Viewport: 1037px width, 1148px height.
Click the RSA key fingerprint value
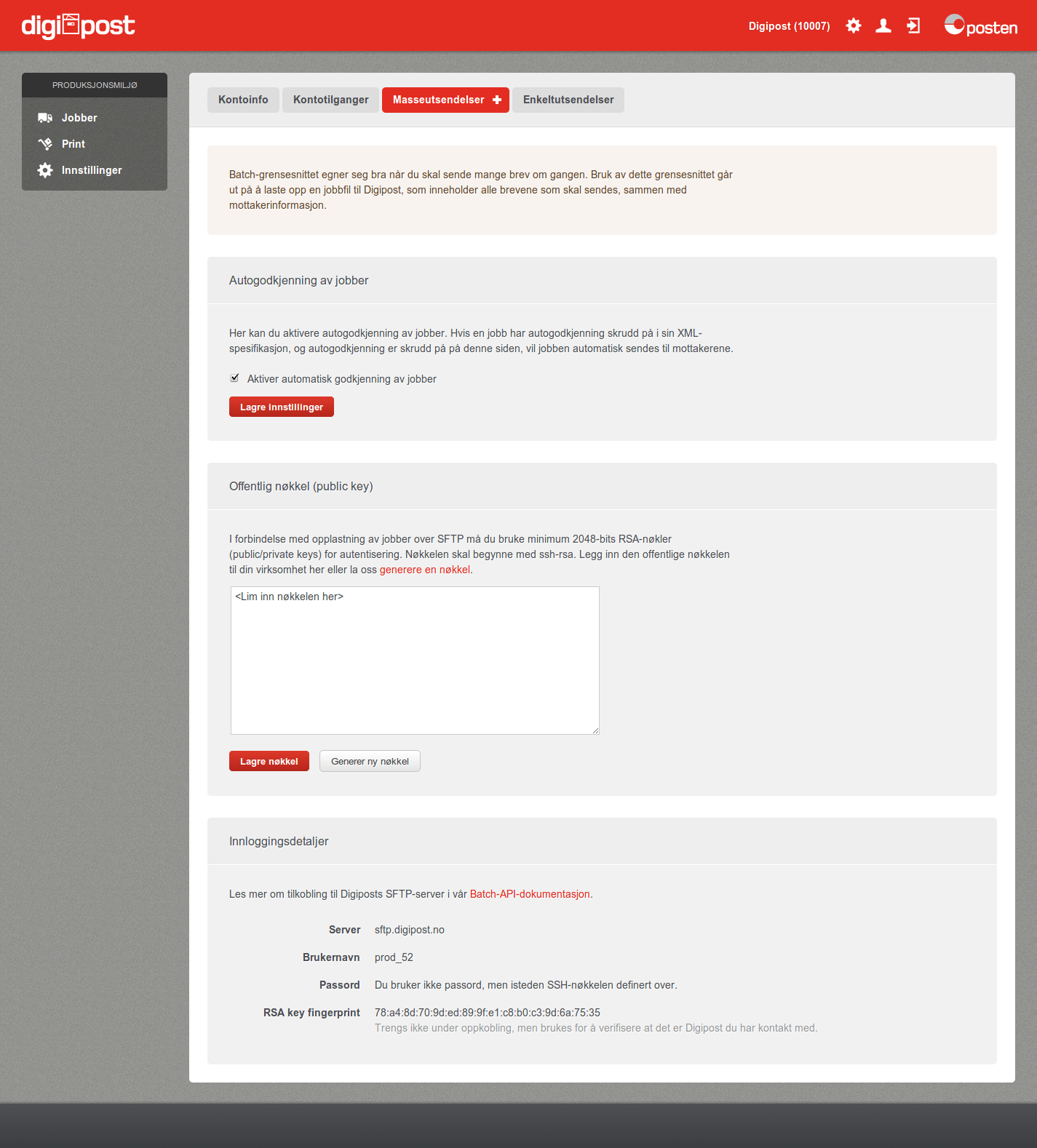(x=488, y=1013)
